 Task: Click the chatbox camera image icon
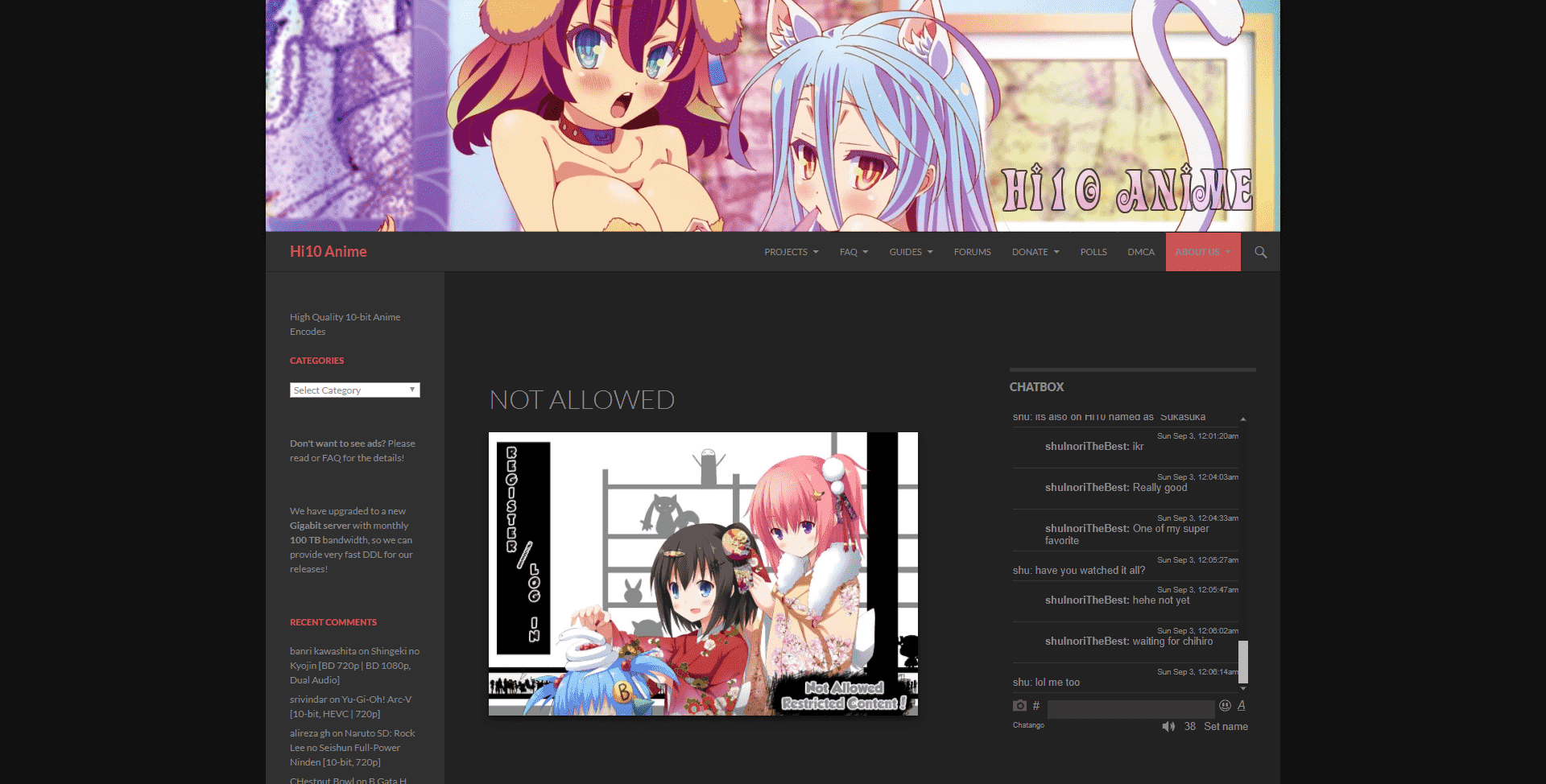coord(1019,706)
